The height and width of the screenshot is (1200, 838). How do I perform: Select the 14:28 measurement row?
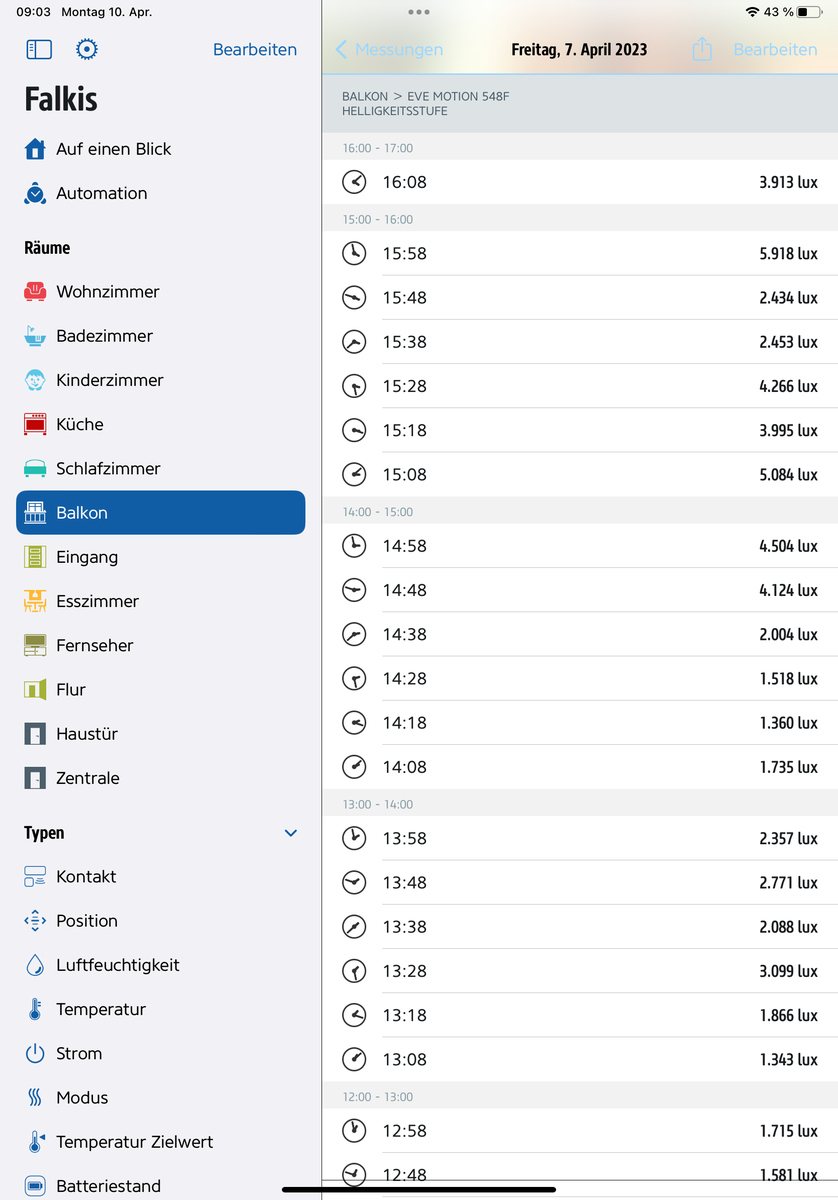coord(580,678)
